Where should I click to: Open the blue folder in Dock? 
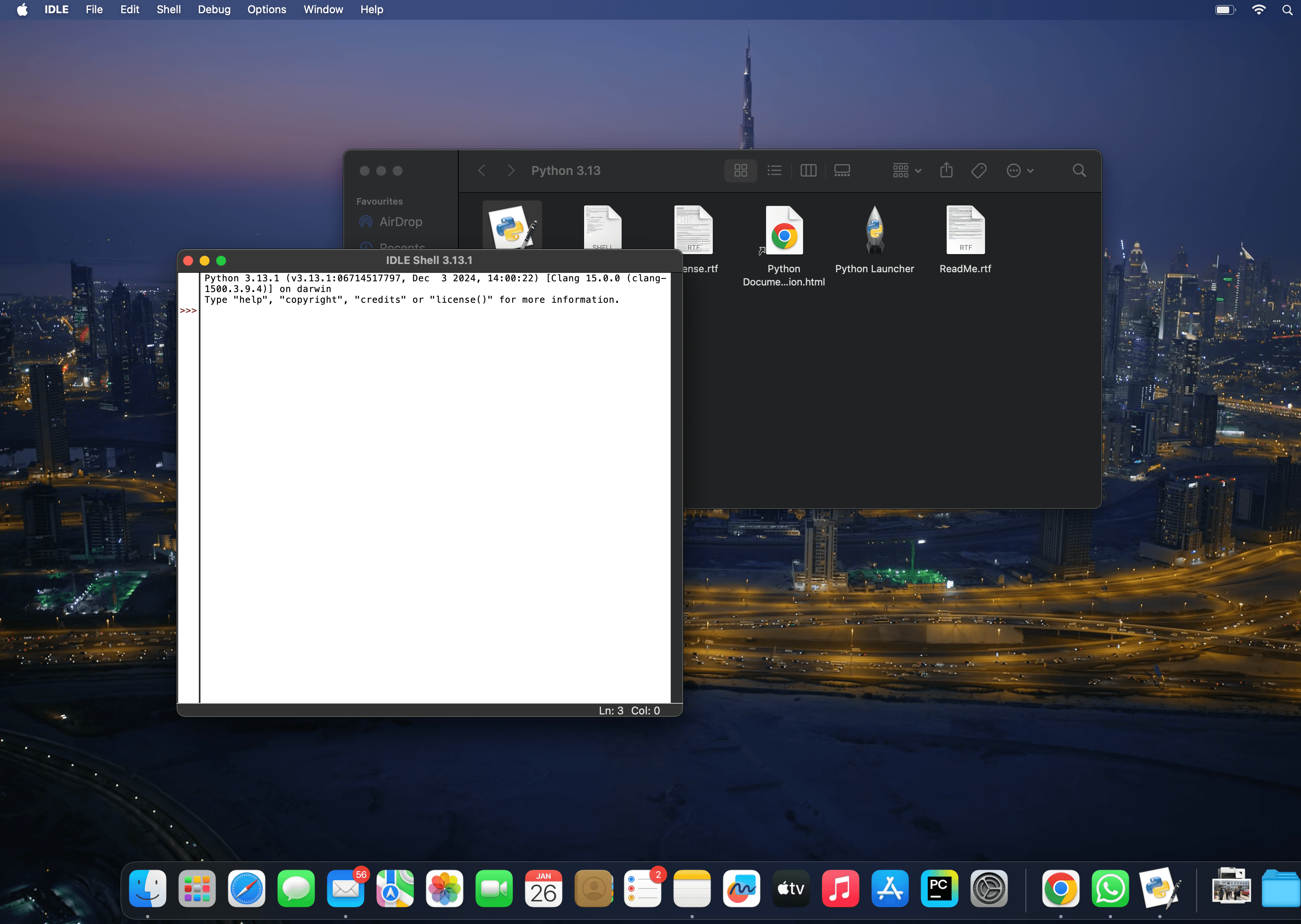click(x=1280, y=888)
